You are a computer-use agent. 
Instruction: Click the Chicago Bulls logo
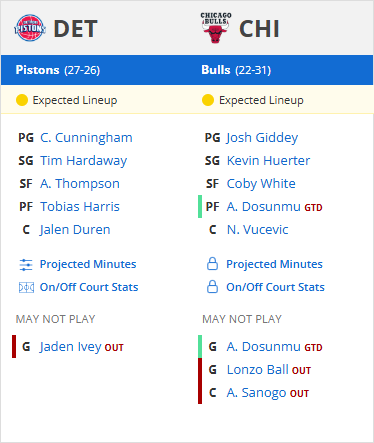point(216,28)
